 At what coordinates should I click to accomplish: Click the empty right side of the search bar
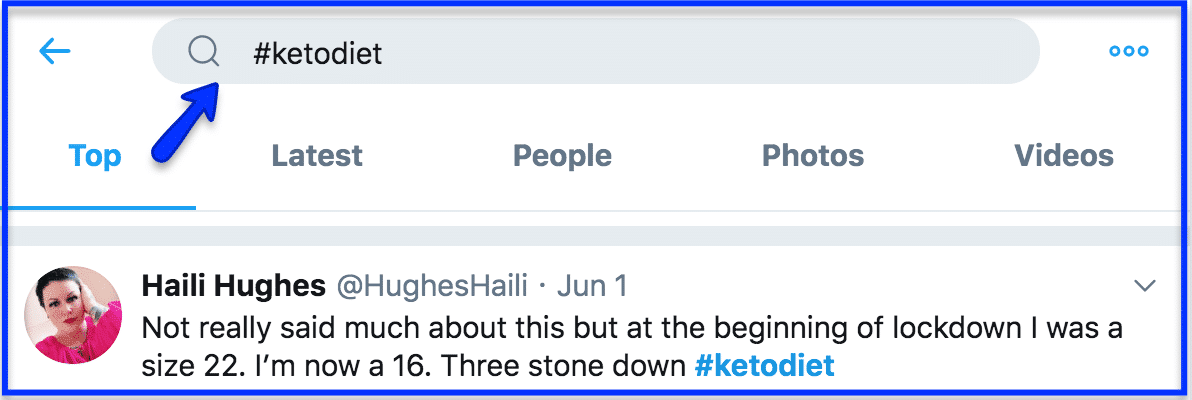[707, 52]
